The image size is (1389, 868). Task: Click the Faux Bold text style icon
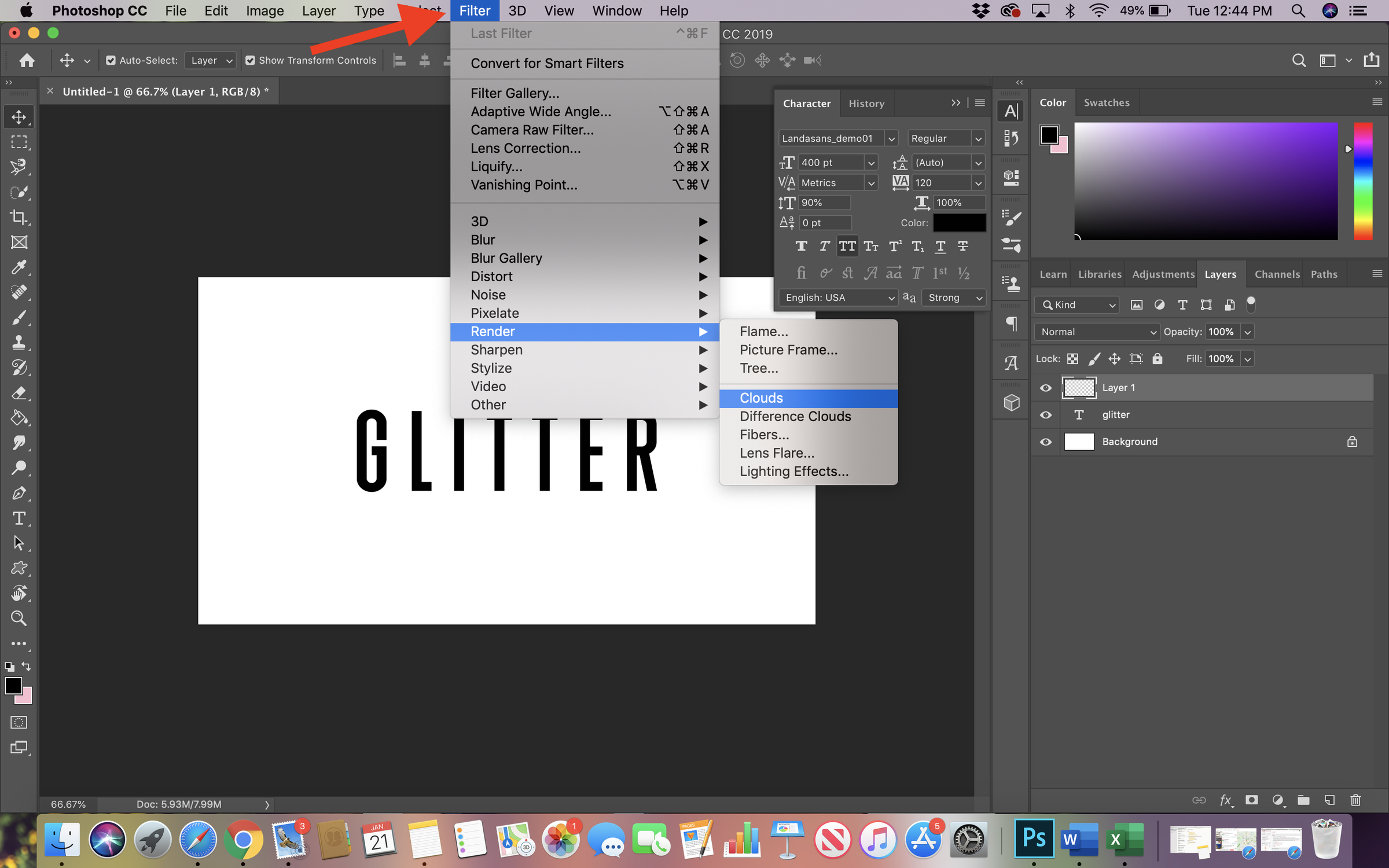801,247
